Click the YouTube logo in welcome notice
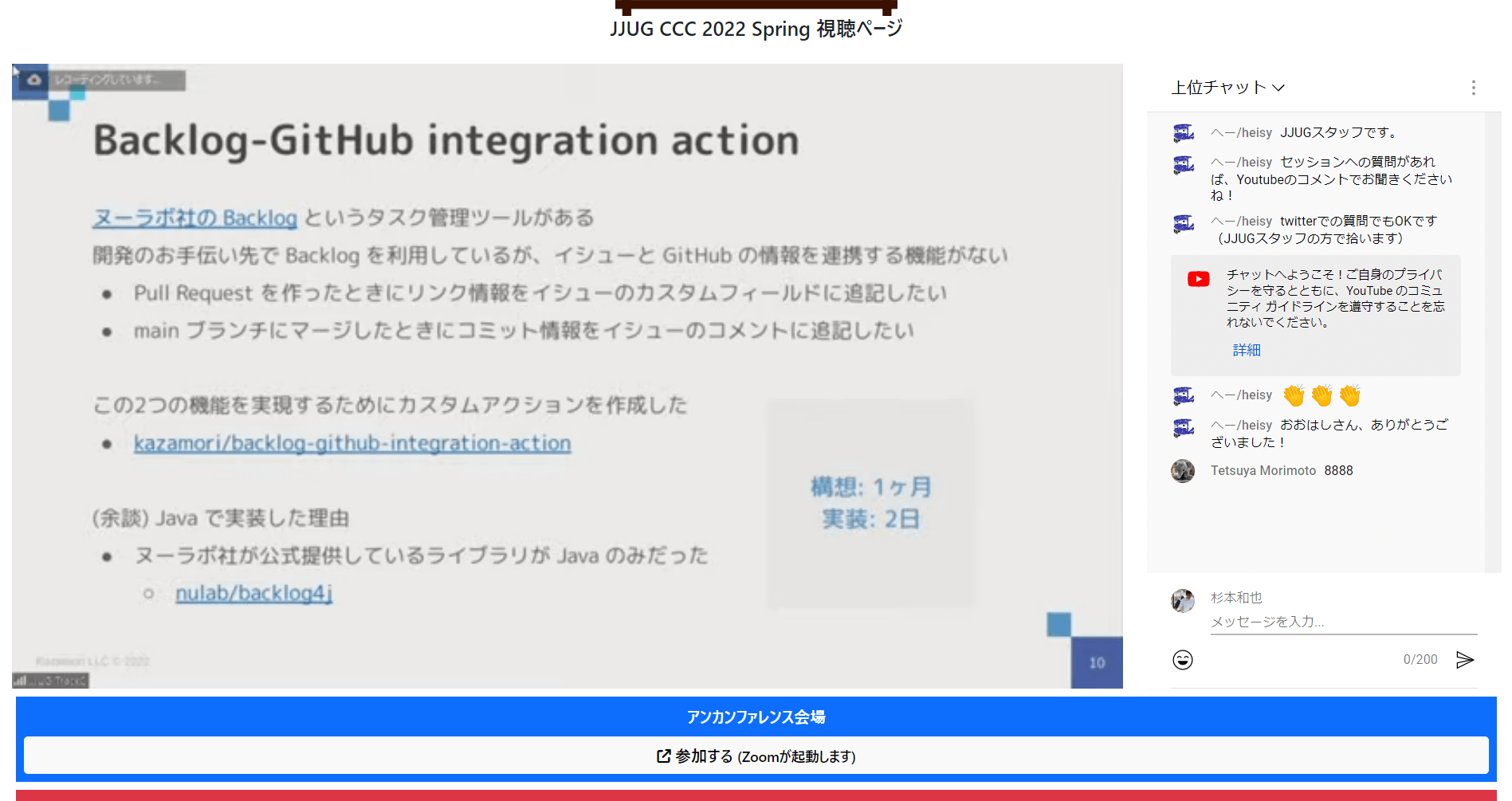The width and height of the screenshot is (1512, 801). pyautogui.click(x=1198, y=279)
